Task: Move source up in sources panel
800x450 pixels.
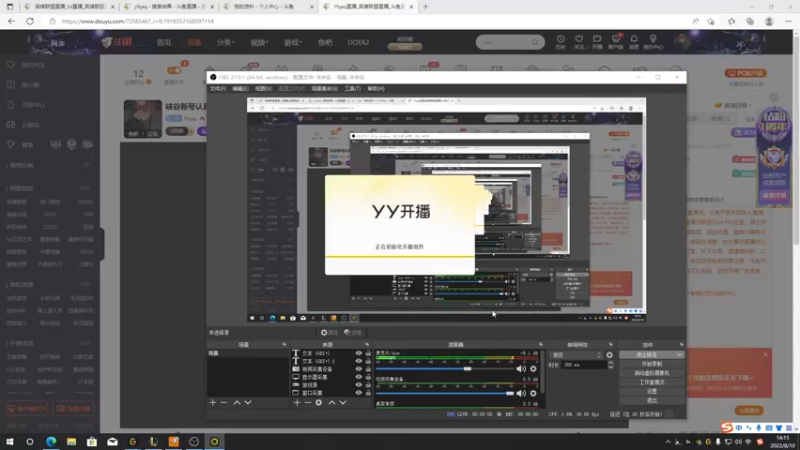Action: [x=332, y=403]
